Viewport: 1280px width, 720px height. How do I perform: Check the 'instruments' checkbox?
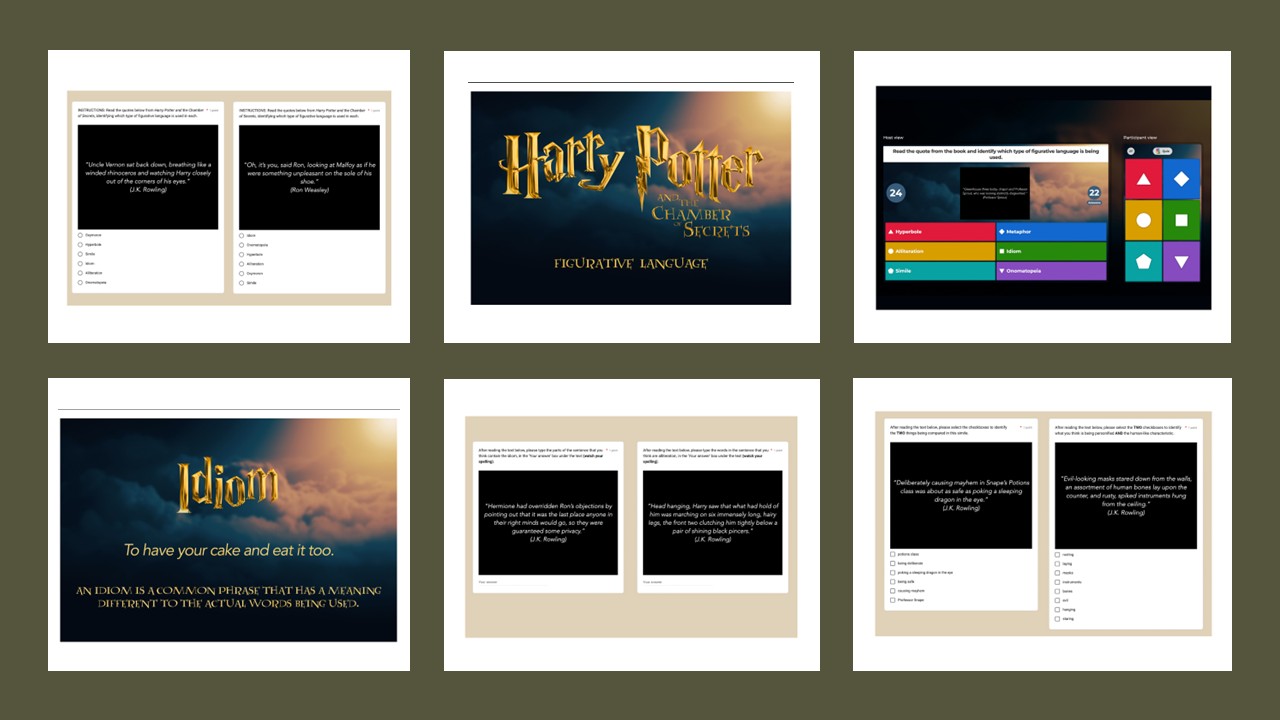[1057, 581]
